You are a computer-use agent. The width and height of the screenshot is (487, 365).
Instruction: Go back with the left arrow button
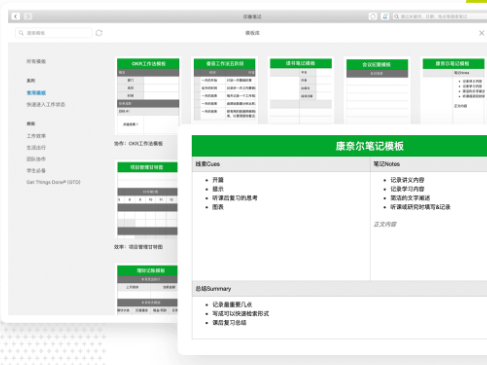[x=16, y=16]
